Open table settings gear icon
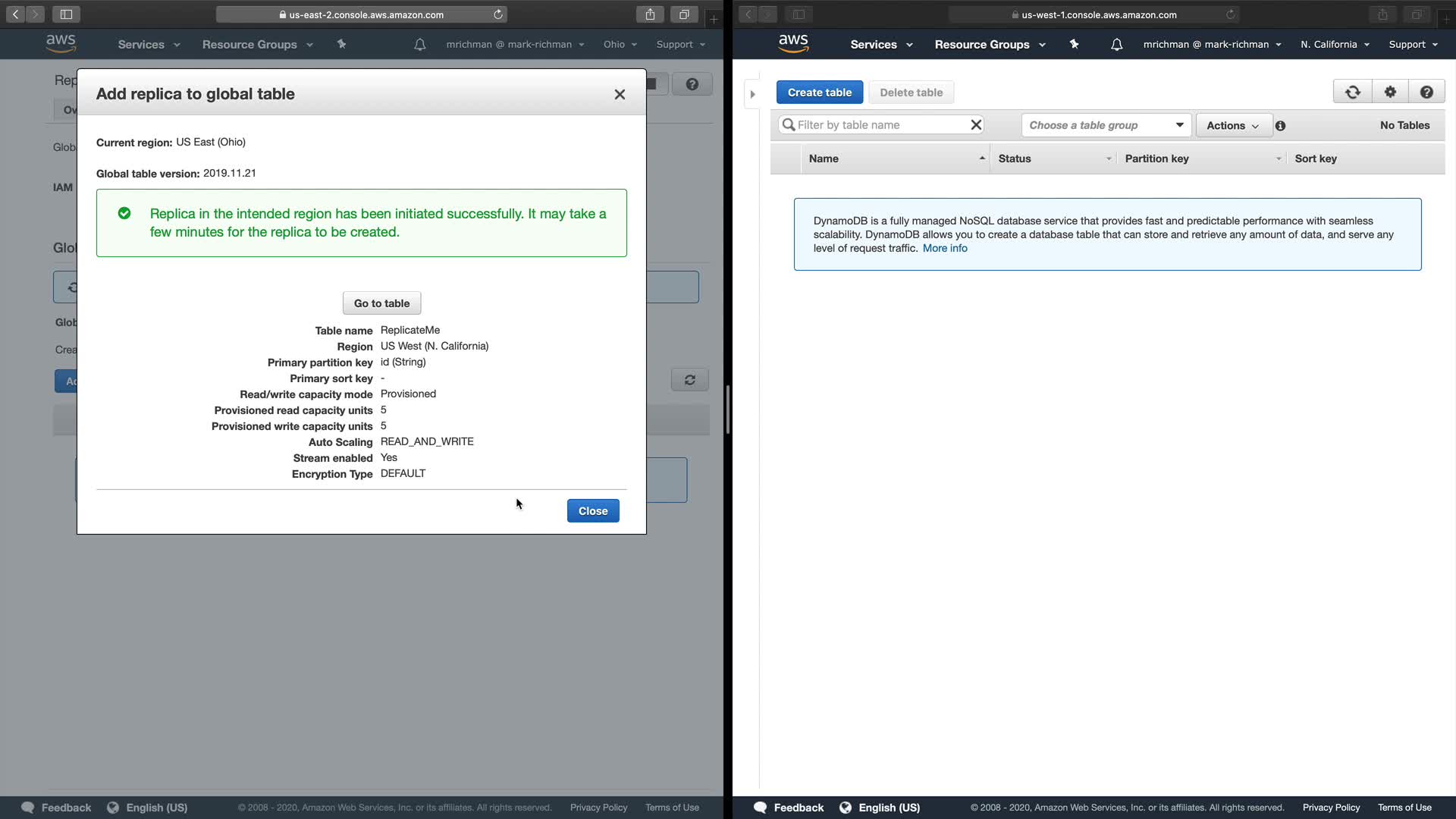 coord(1390,92)
